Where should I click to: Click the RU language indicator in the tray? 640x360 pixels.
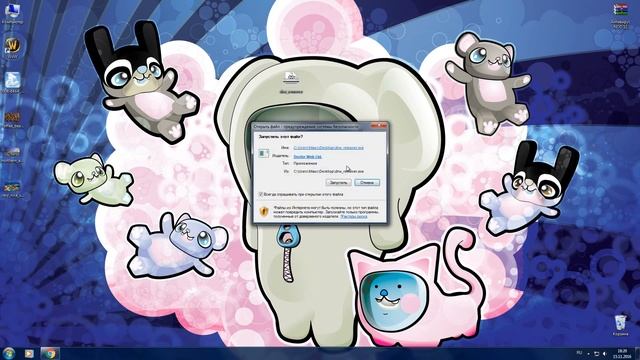579,353
